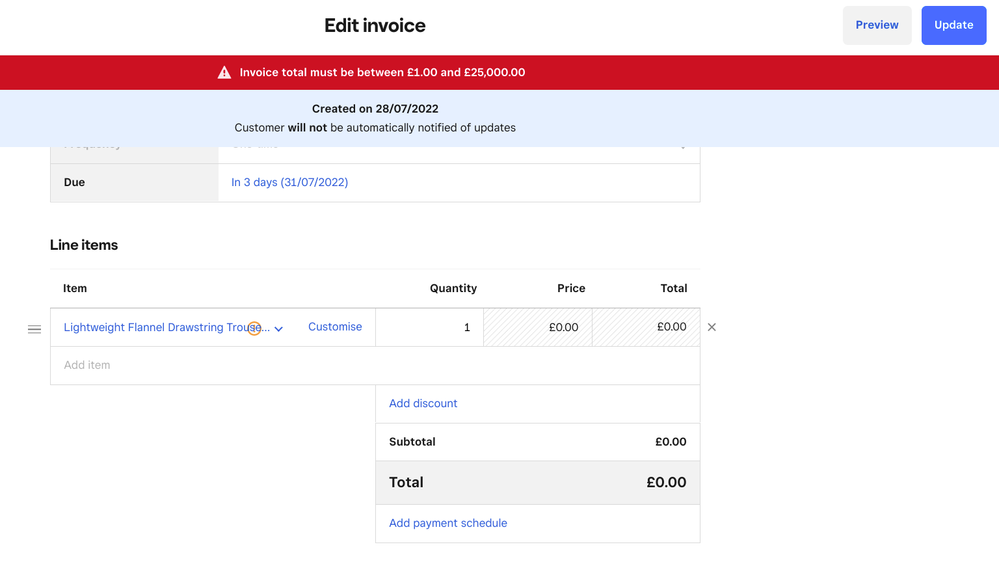Select the invoice total error message text

click(x=382, y=73)
